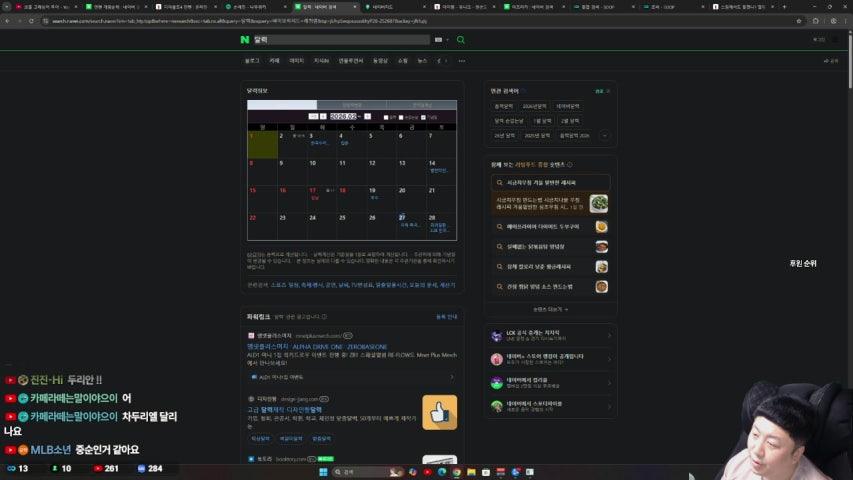Viewport: 853px width, 480px height.
Task: Switch to the 블로그 search tab
Action: pos(252,60)
